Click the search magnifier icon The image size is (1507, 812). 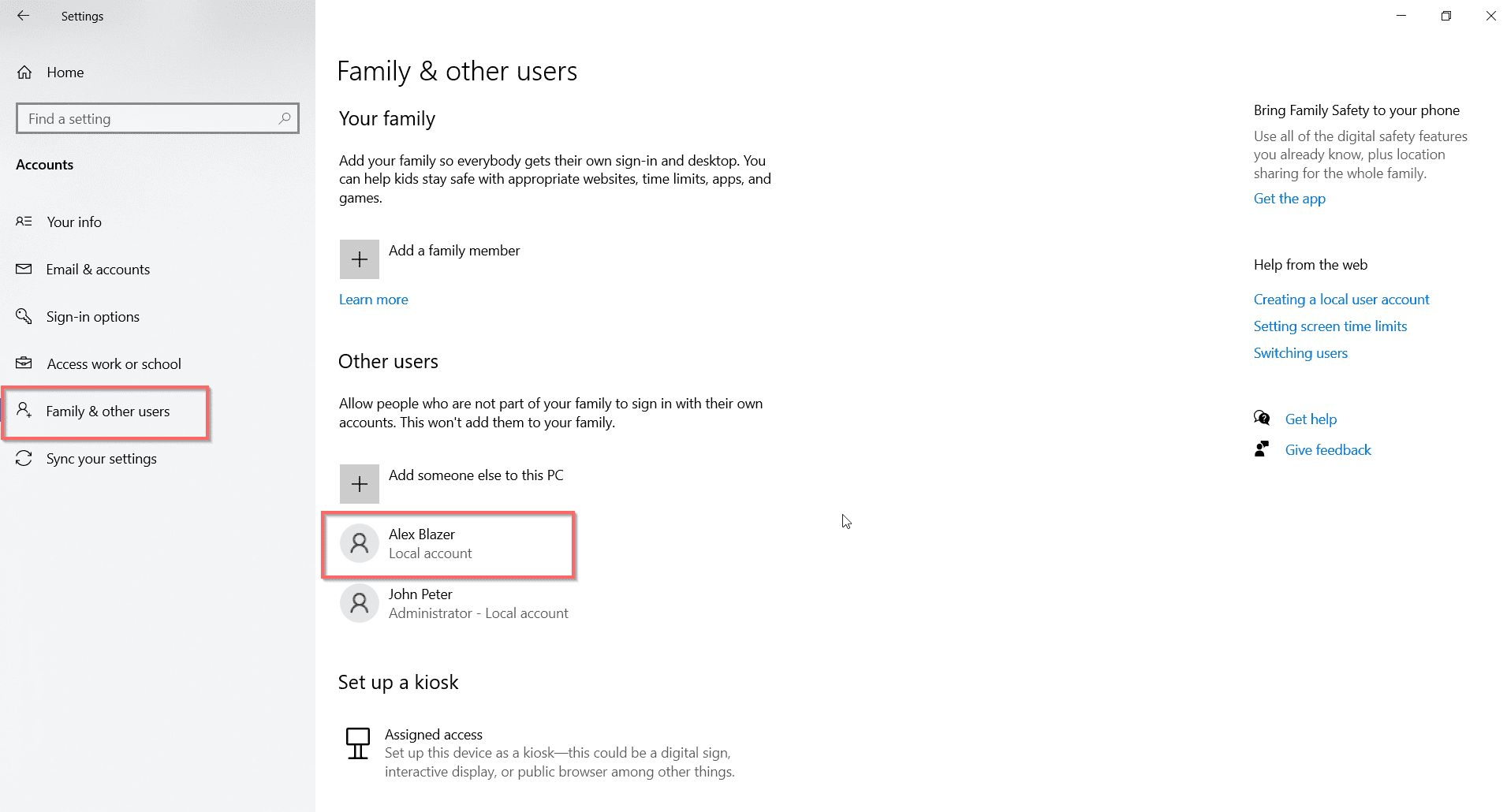click(x=285, y=118)
